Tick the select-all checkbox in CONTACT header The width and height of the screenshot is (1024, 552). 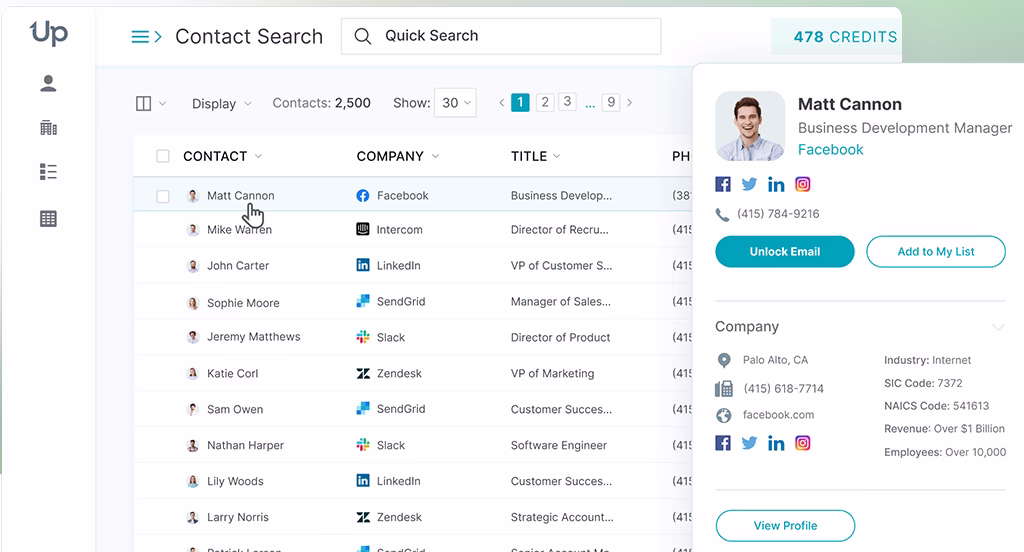163,156
